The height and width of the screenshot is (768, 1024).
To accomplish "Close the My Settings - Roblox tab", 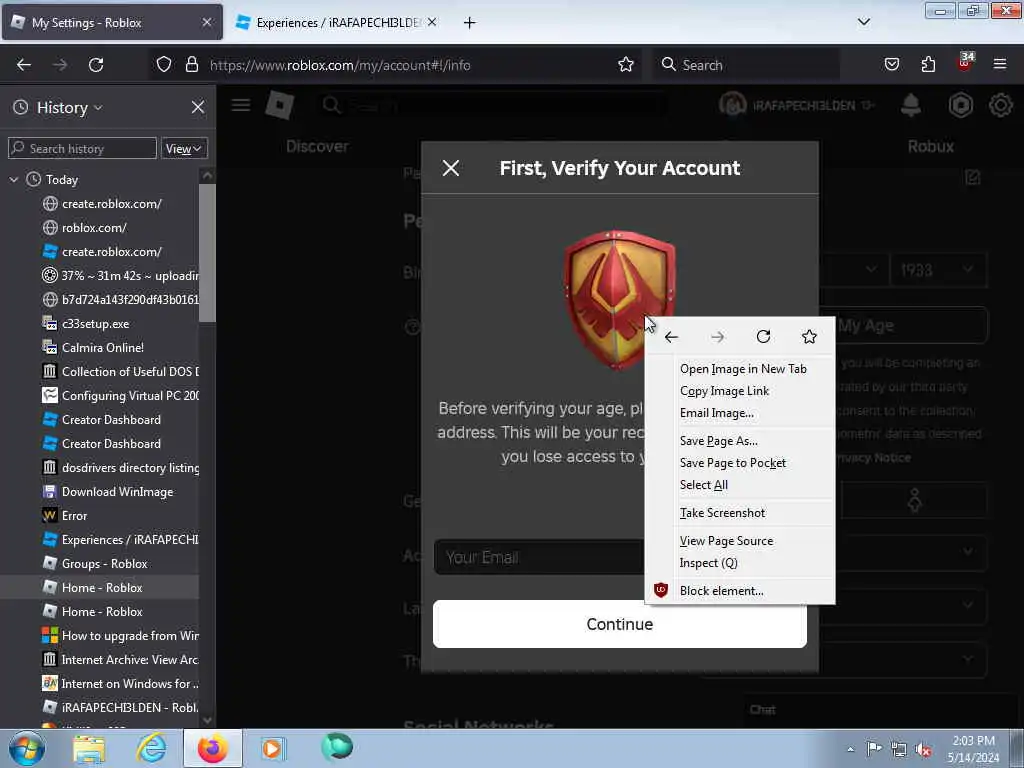I will 206,22.
